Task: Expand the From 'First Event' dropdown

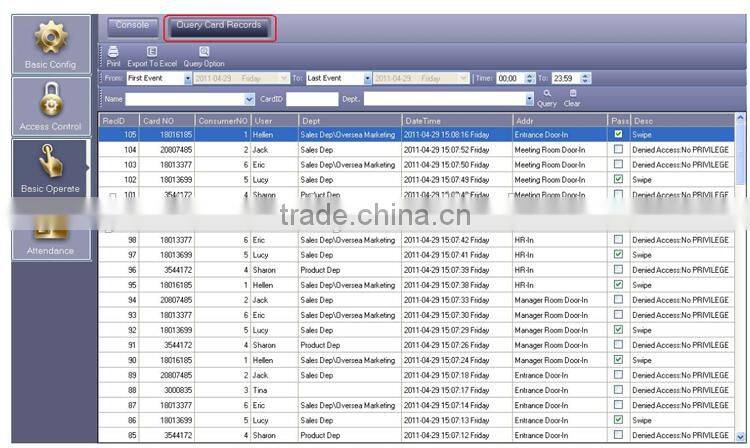Action: pos(185,78)
